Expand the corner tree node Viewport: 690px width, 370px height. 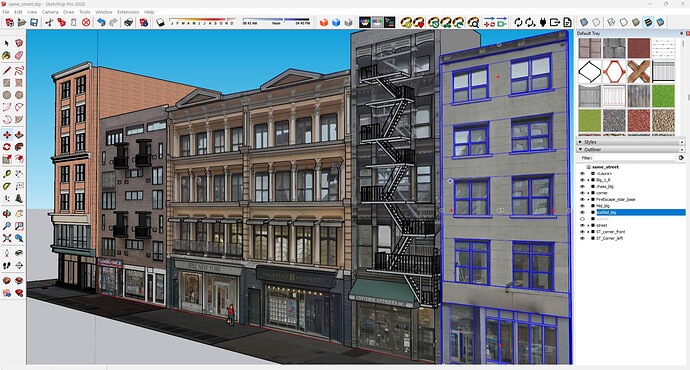[x=588, y=193]
